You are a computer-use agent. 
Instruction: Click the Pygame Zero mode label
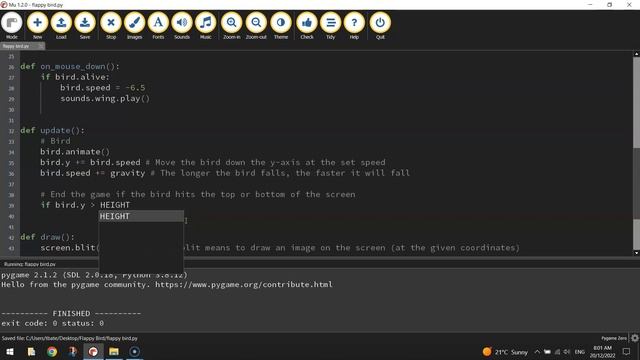(x=614, y=338)
